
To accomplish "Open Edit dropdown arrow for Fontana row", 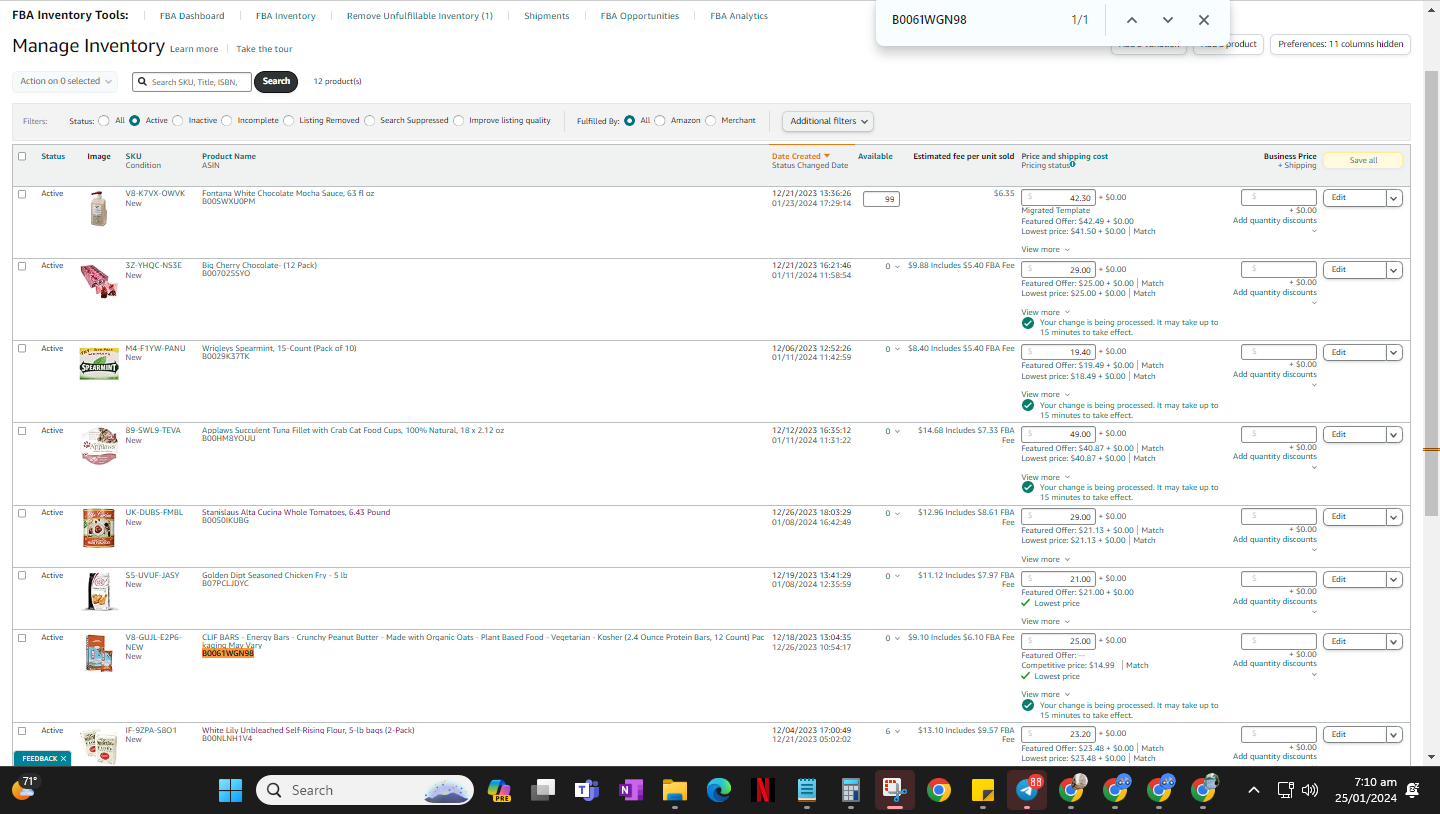I will click(1395, 198).
